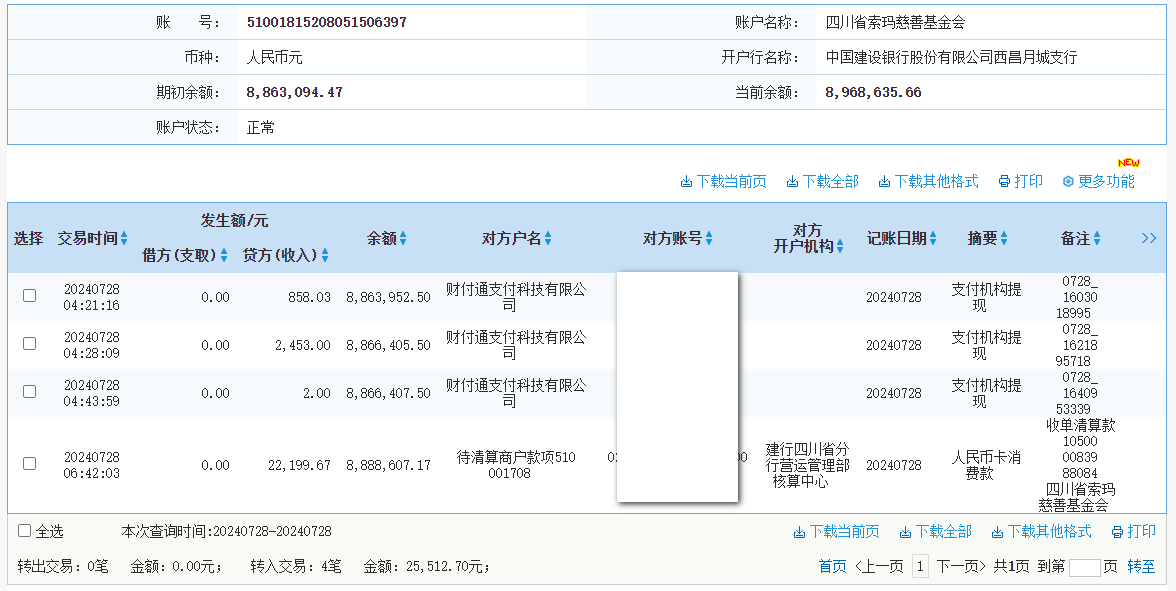Click the opening balance 8,863,094.47
Viewport: 1176px width, 591px height.
pos(294,92)
